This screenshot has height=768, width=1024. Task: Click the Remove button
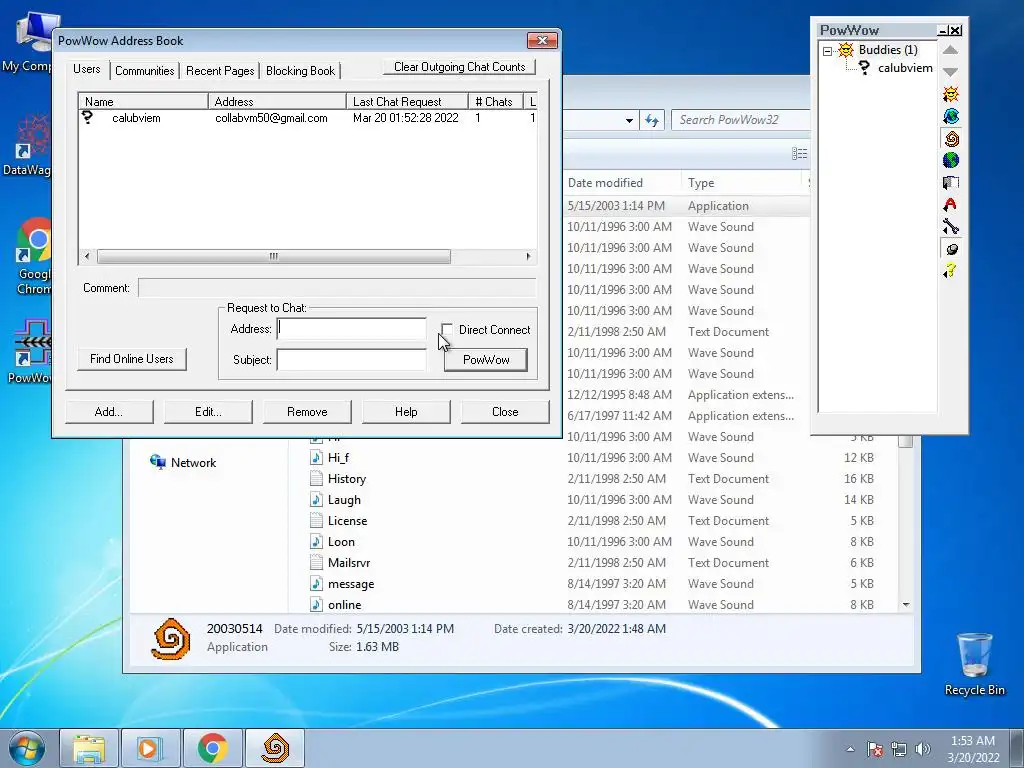[x=307, y=412]
